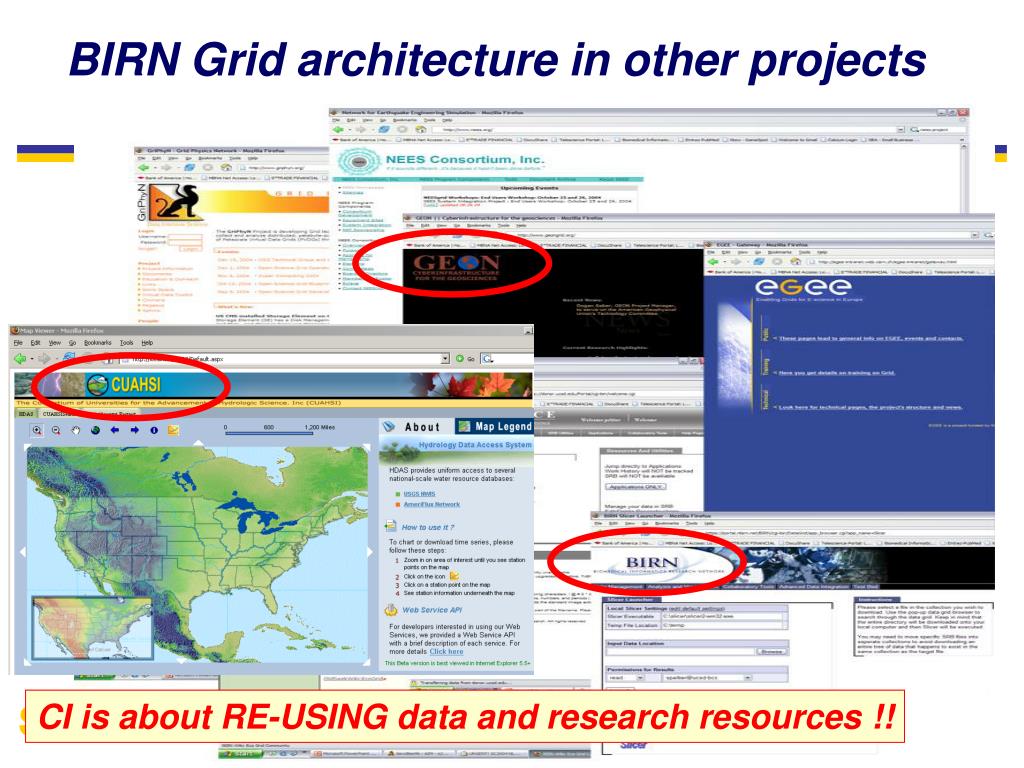Select the HDAS tab below CUAHSI banner

[25, 414]
